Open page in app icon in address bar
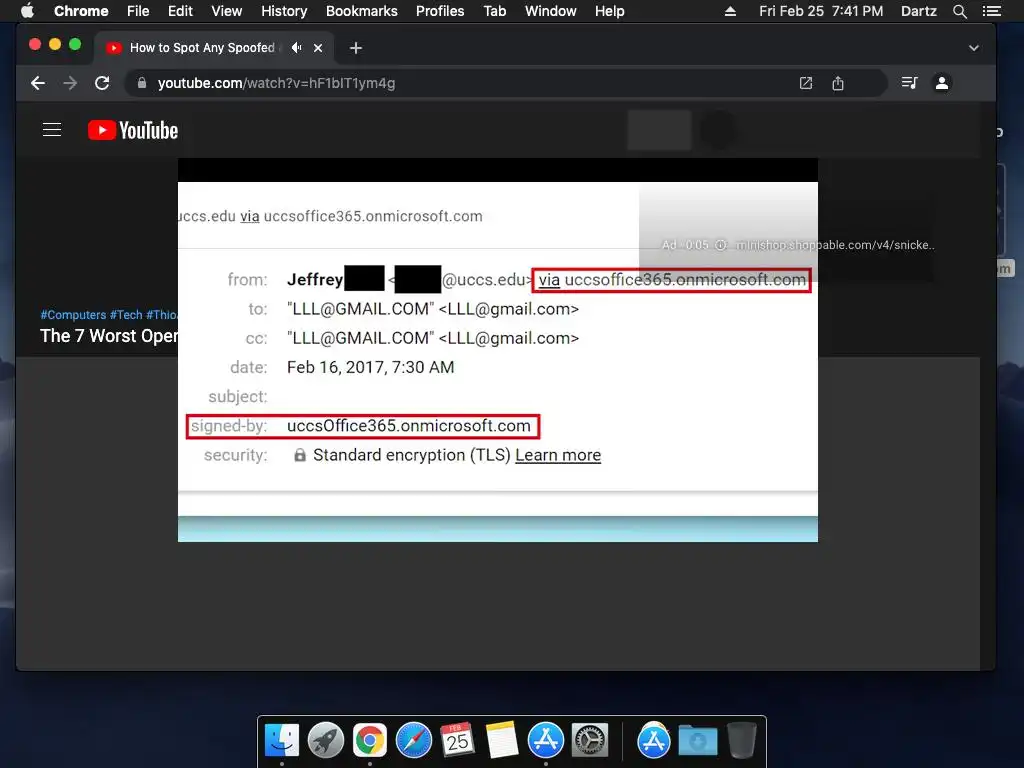This screenshot has height=768, width=1024. (806, 83)
